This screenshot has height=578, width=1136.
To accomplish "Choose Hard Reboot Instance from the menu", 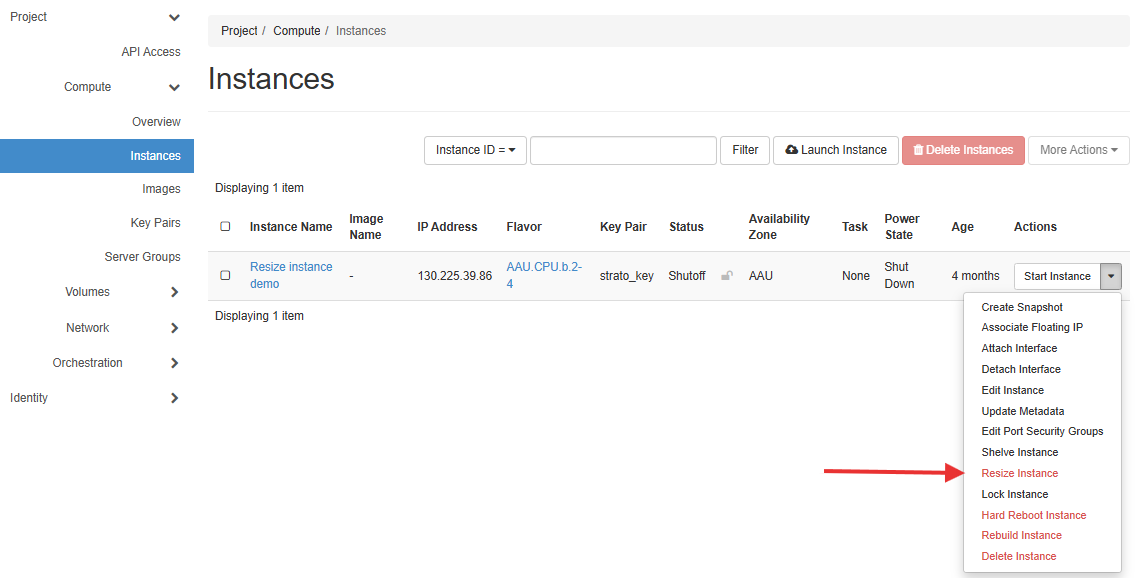I will tap(1033, 514).
